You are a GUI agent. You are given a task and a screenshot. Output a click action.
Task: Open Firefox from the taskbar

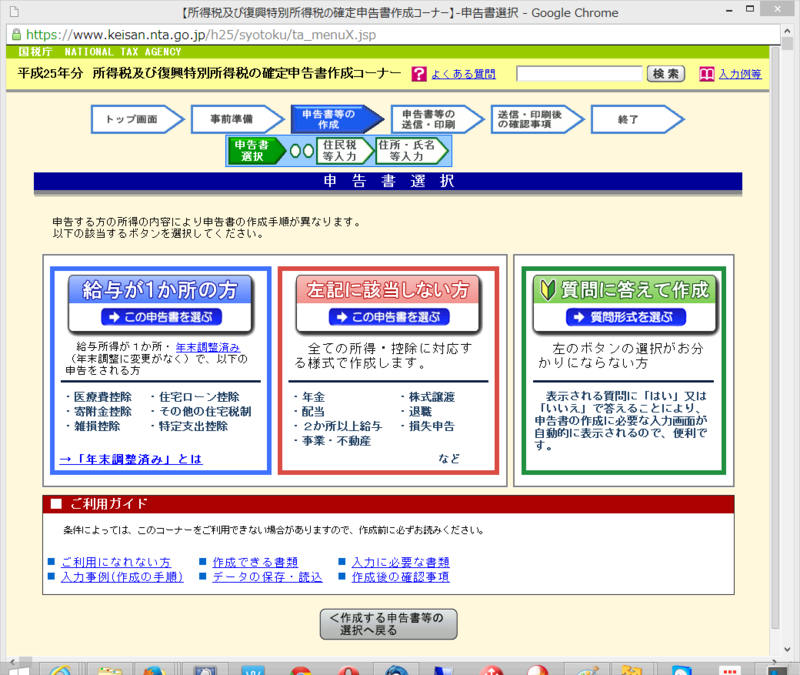tap(154, 669)
